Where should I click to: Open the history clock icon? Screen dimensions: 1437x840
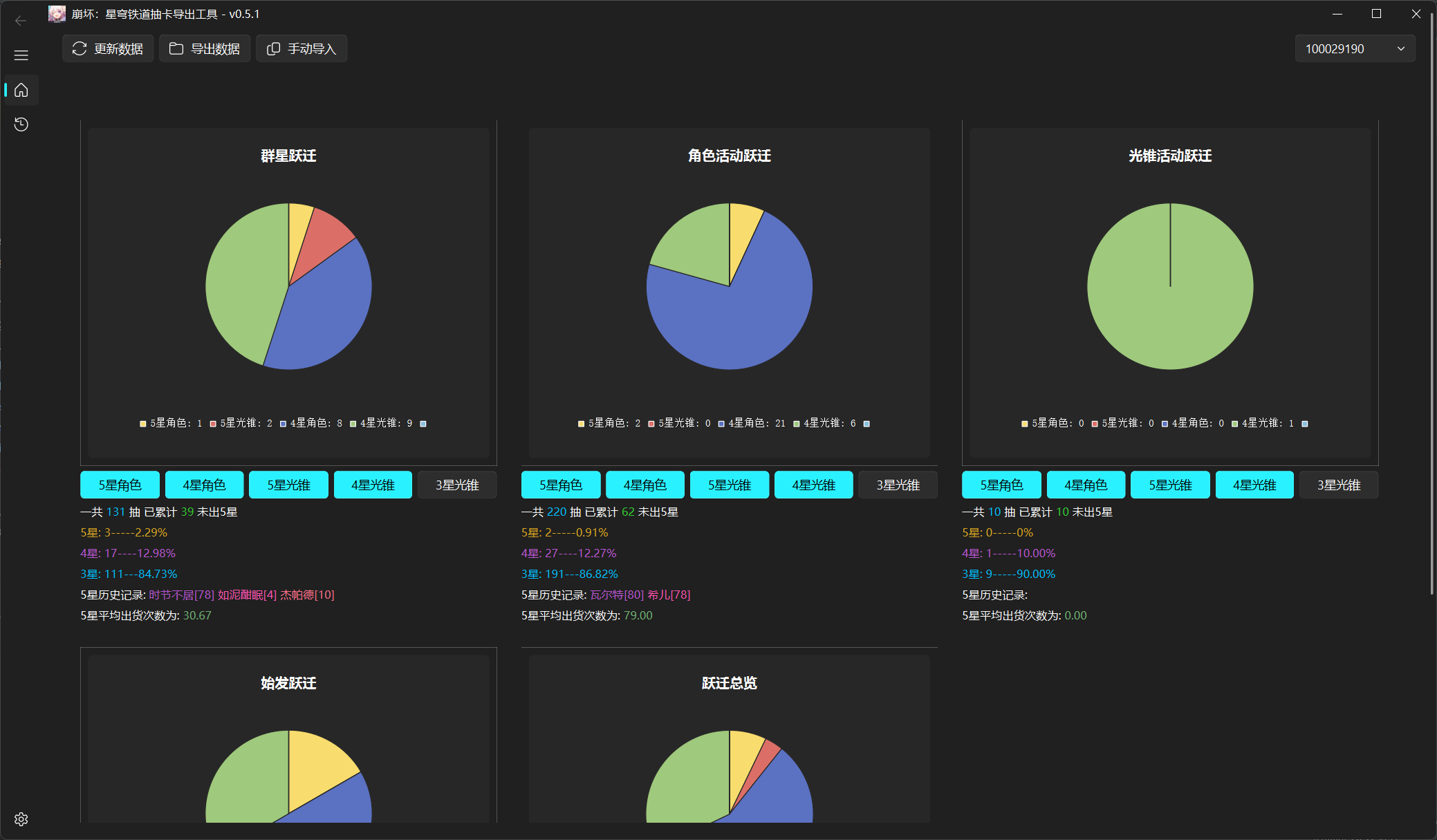point(21,124)
